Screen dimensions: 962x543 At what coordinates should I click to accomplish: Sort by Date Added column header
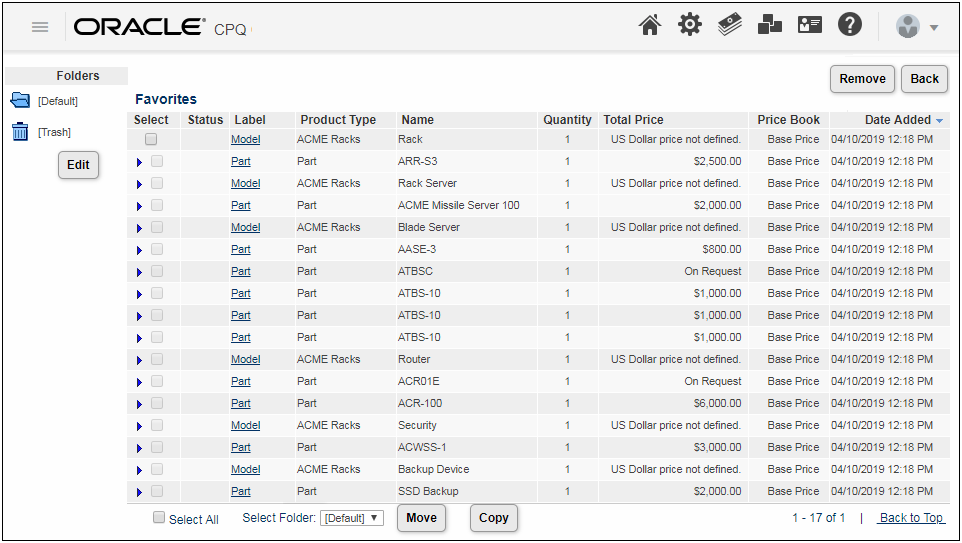[x=897, y=120]
